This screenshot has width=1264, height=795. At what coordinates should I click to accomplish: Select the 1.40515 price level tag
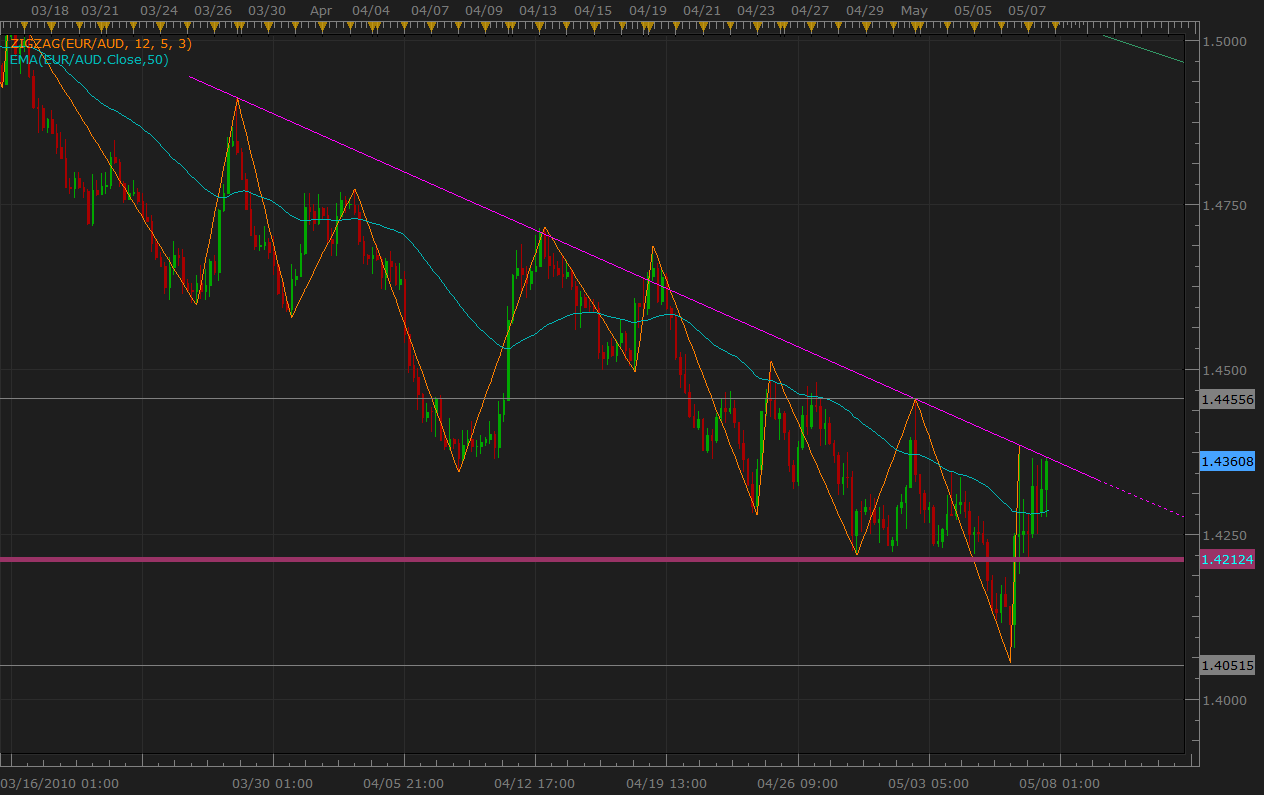point(1226,665)
